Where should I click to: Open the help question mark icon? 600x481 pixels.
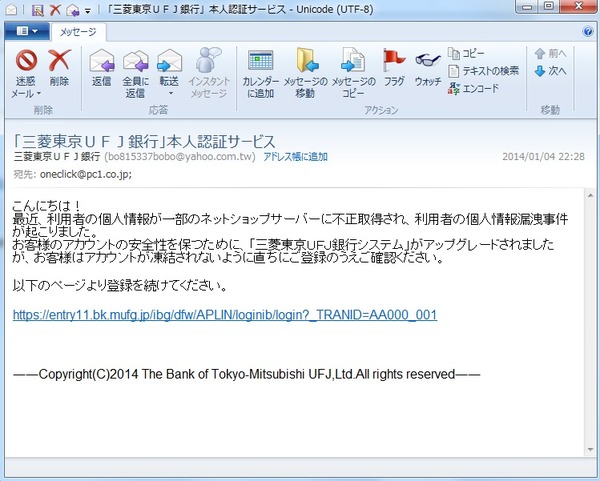(x=588, y=31)
